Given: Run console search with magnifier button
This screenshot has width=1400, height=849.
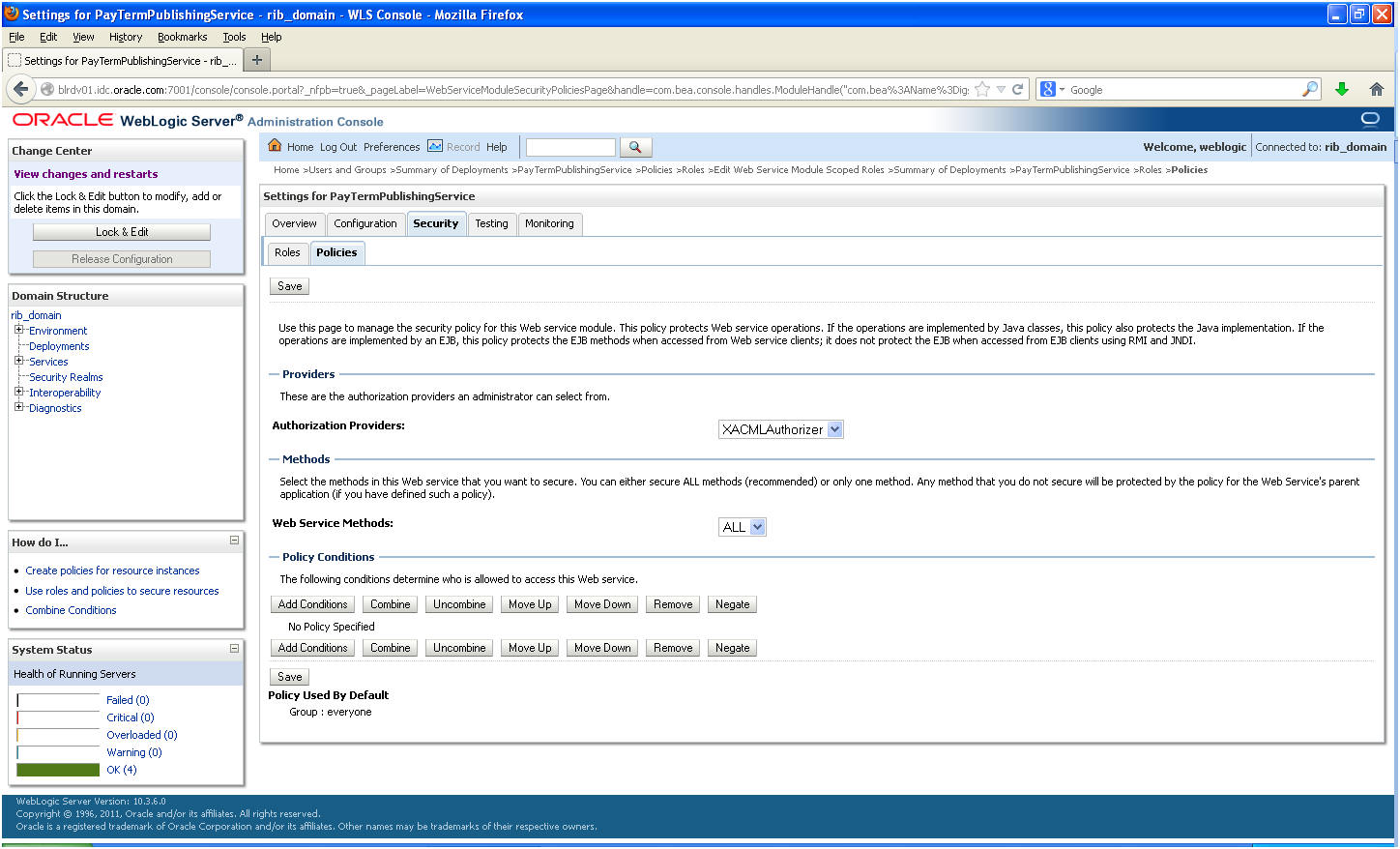Looking at the screenshot, I should 635,147.
